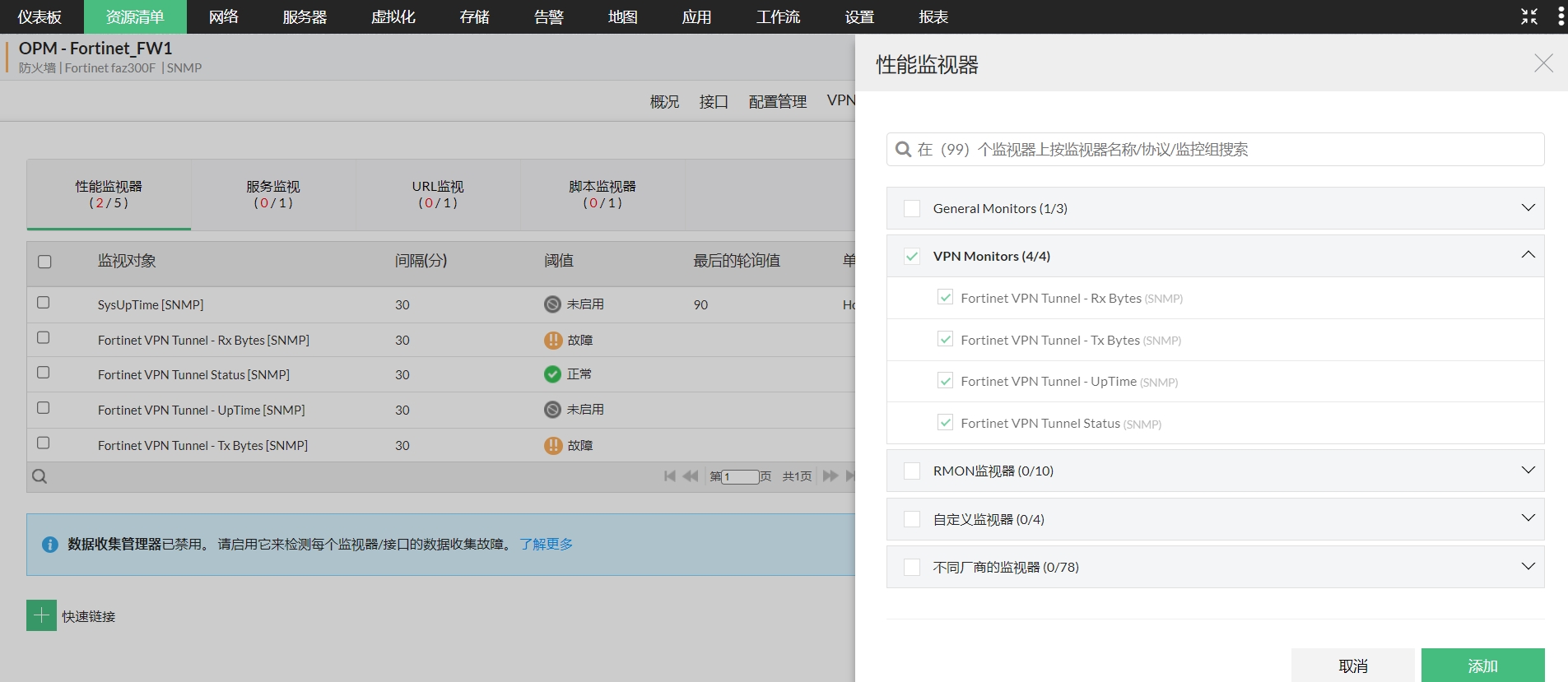The image size is (1568, 682).
Task: Sort by the 间隔(分) column header
Action: click(421, 261)
